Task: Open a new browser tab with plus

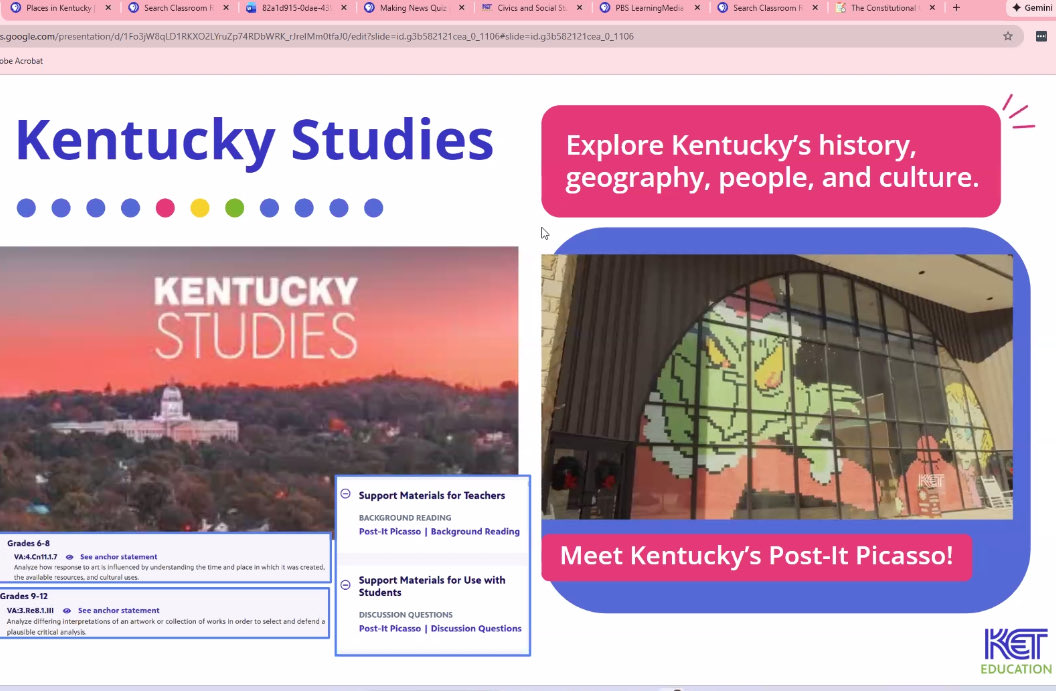Action: 956,8
